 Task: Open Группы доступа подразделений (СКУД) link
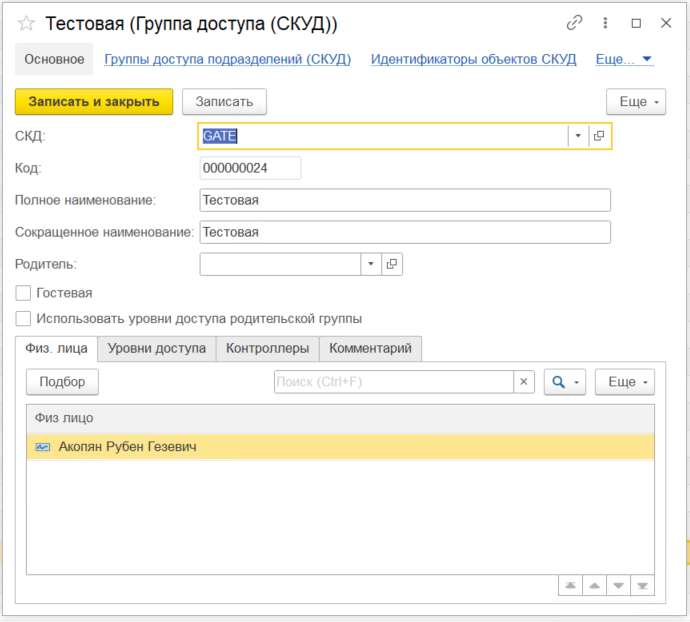coord(228,59)
